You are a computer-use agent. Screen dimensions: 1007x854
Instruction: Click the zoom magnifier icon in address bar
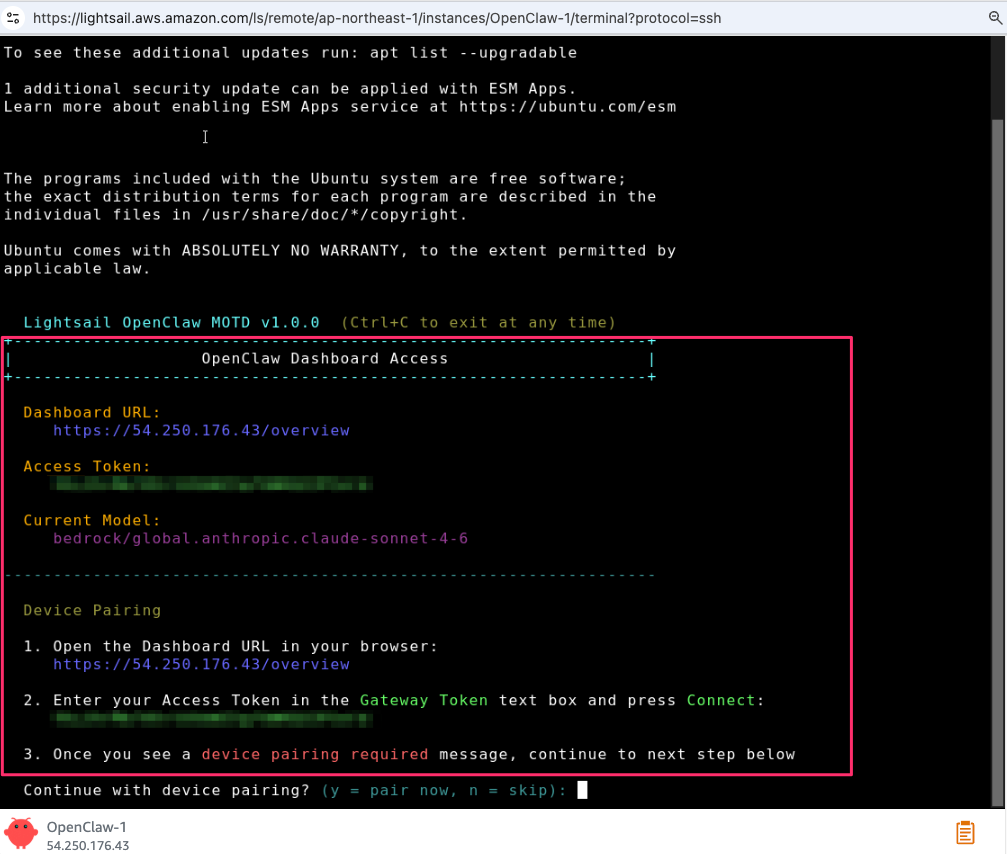(994, 18)
